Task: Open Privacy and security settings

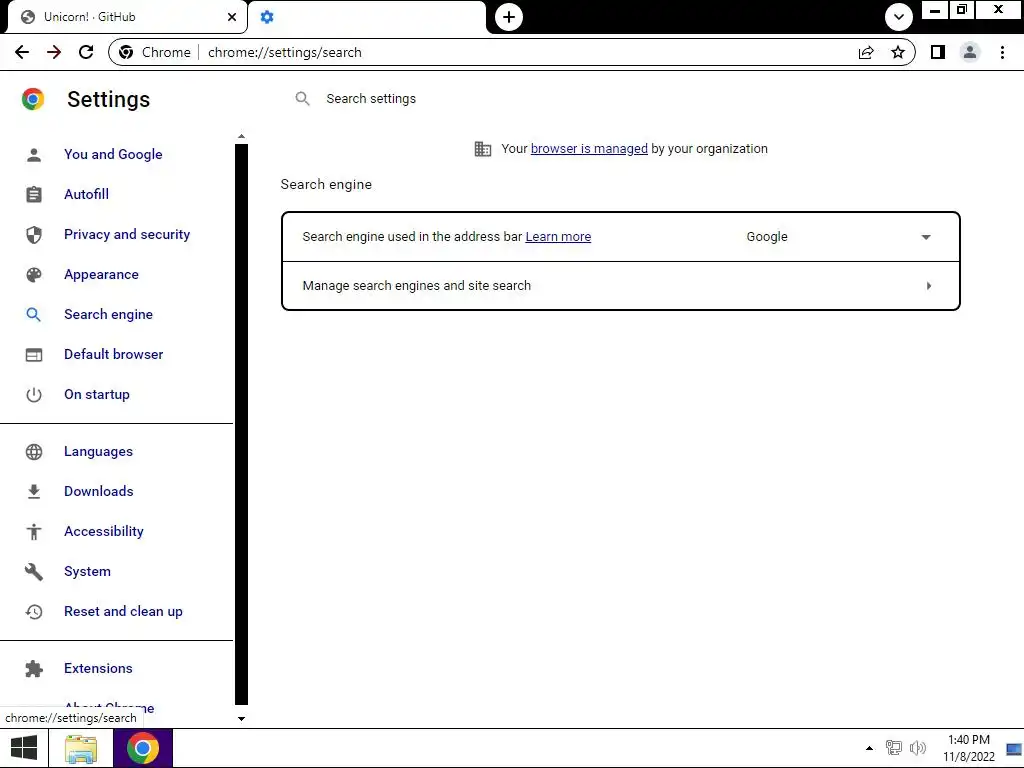Action: tap(127, 234)
